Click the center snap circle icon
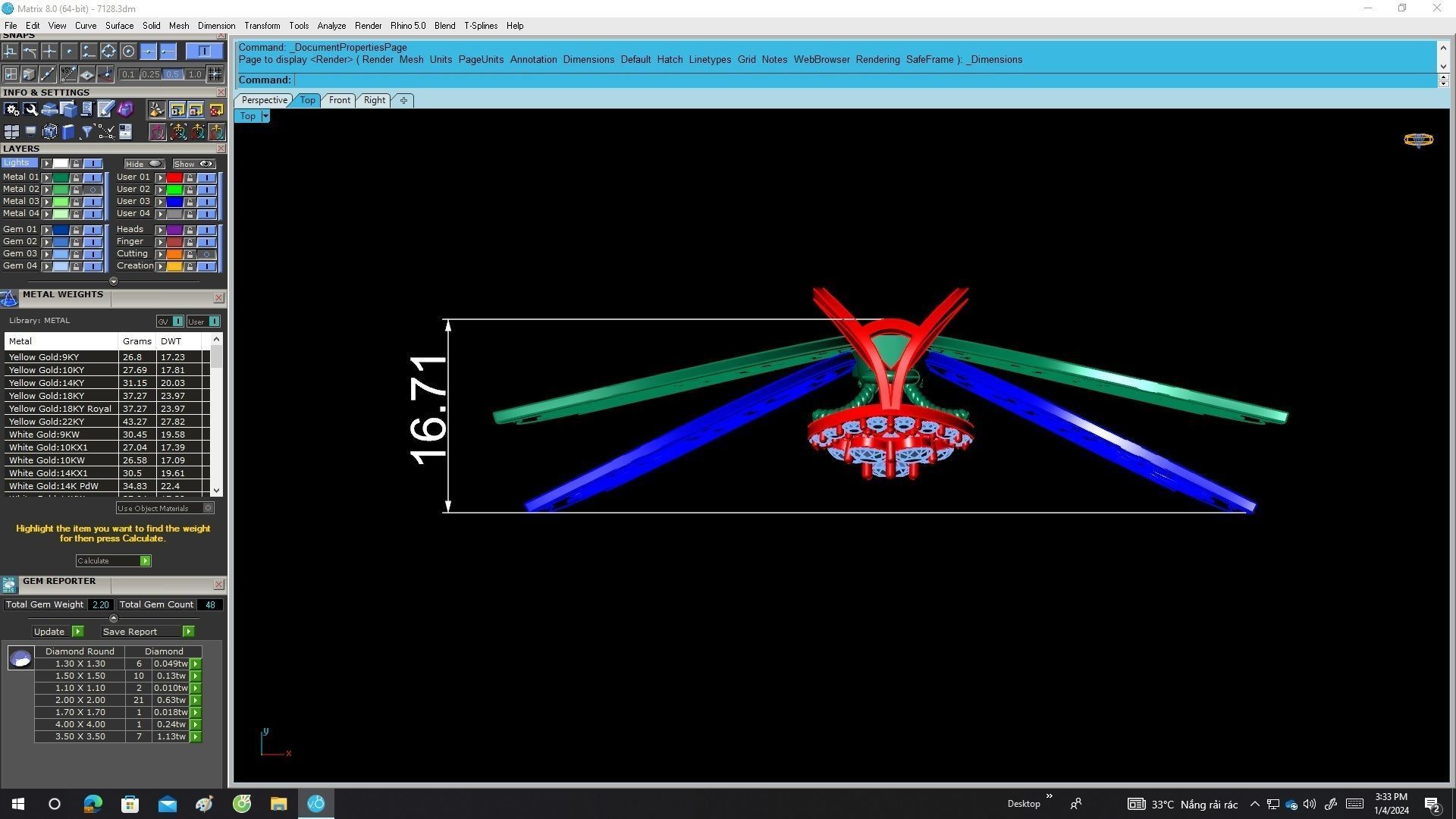Image resolution: width=1456 pixels, height=819 pixels. coord(128,52)
